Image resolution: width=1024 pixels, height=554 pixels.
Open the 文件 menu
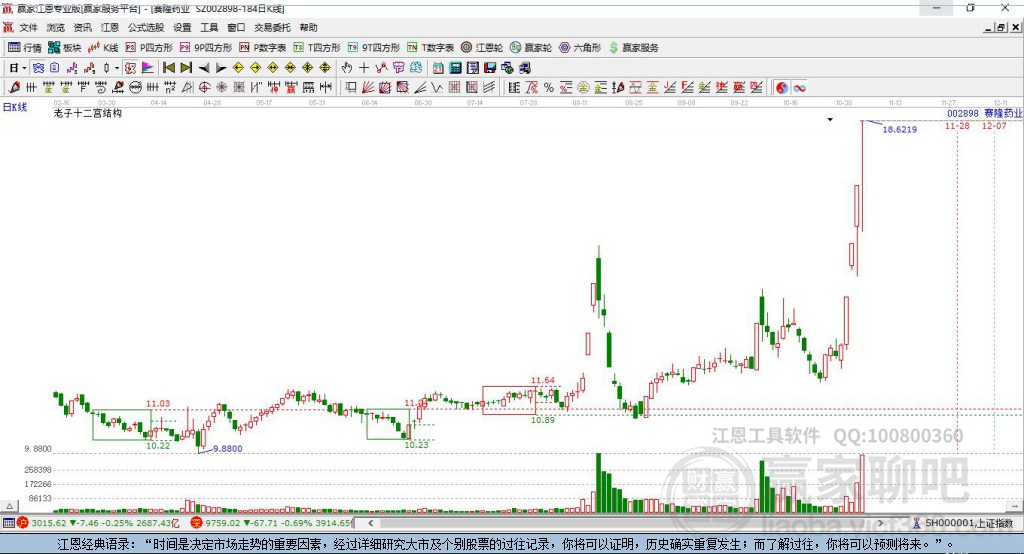[28, 27]
